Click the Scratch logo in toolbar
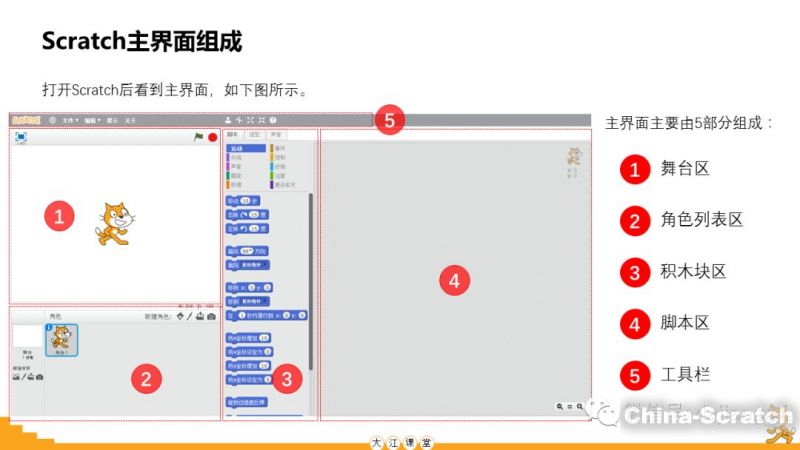This screenshot has height=450, width=800. point(25,120)
